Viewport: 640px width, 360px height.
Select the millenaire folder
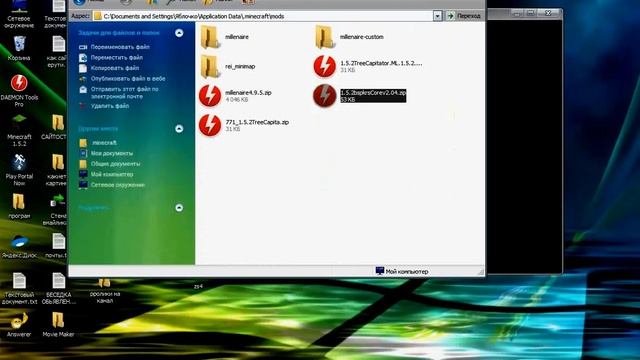click(225, 37)
